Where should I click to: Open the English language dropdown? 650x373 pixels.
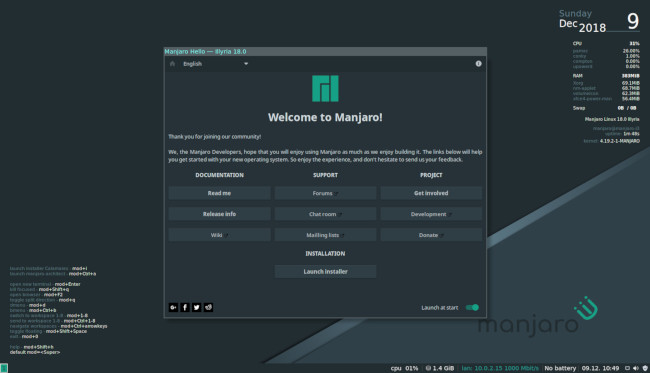pos(215,64)
